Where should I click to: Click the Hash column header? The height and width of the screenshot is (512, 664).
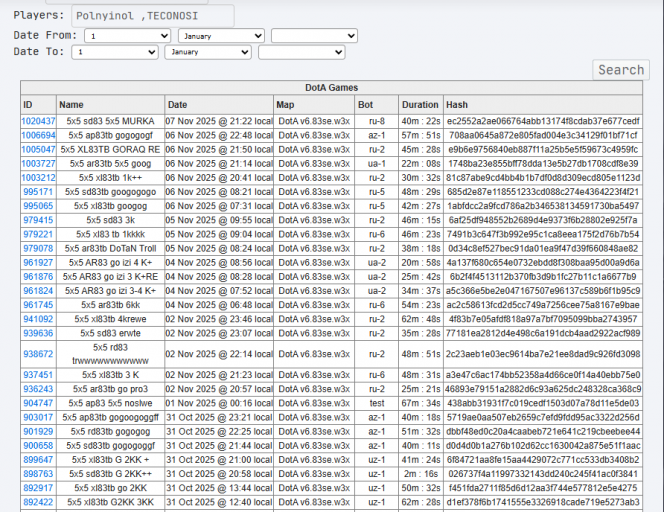pyautogui.click(x=543, y=105)
